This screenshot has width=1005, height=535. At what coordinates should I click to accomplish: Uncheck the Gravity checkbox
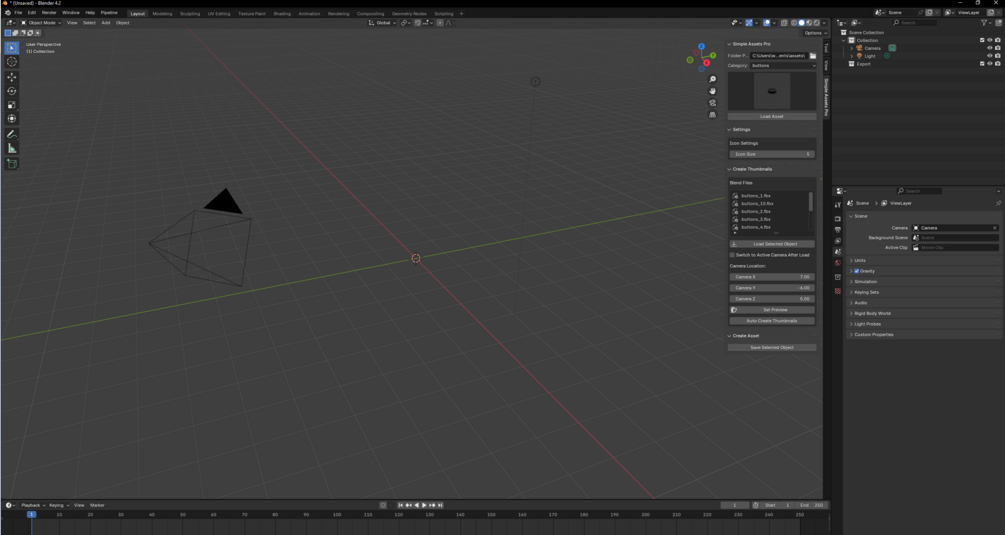(856, 271)
